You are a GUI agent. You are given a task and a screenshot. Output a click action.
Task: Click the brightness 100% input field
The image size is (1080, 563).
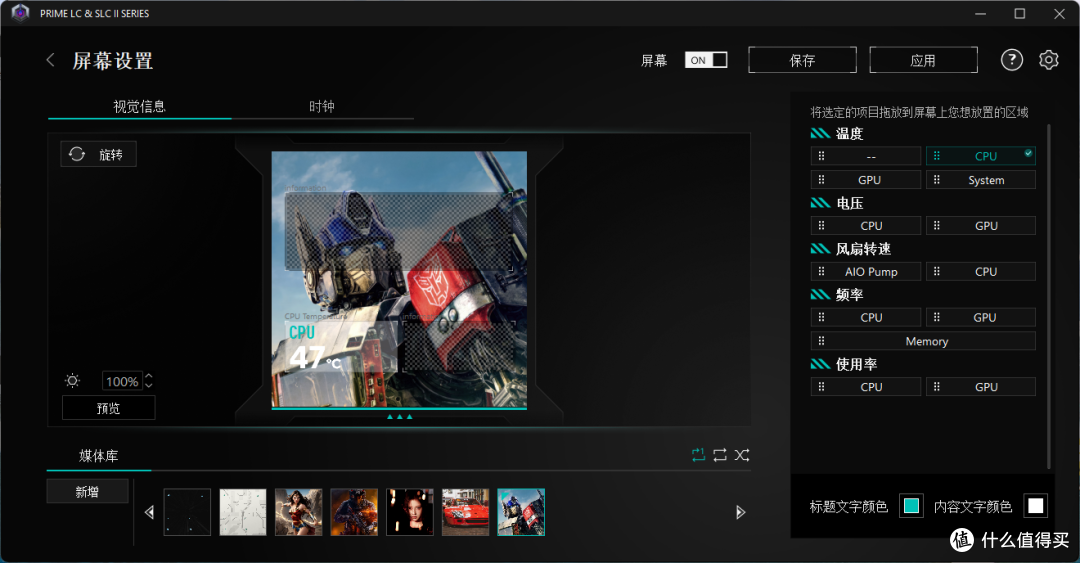tap(122, 381)
